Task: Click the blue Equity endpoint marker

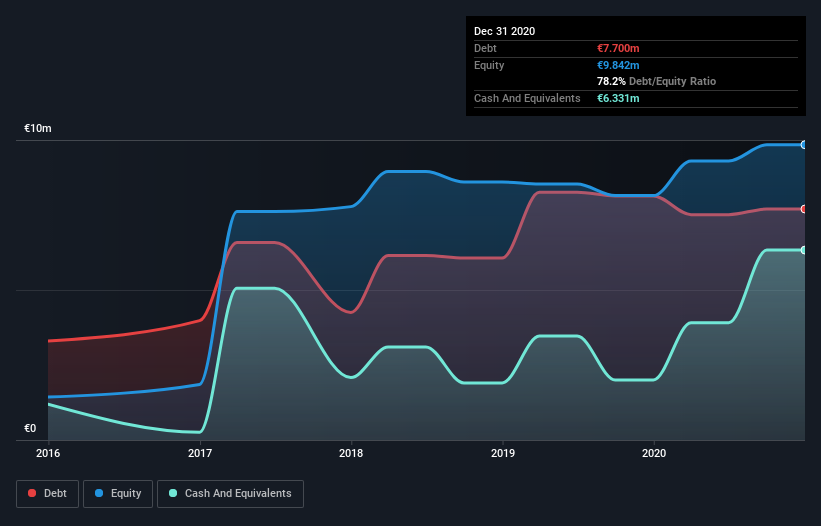Action: tap(804, 145)
